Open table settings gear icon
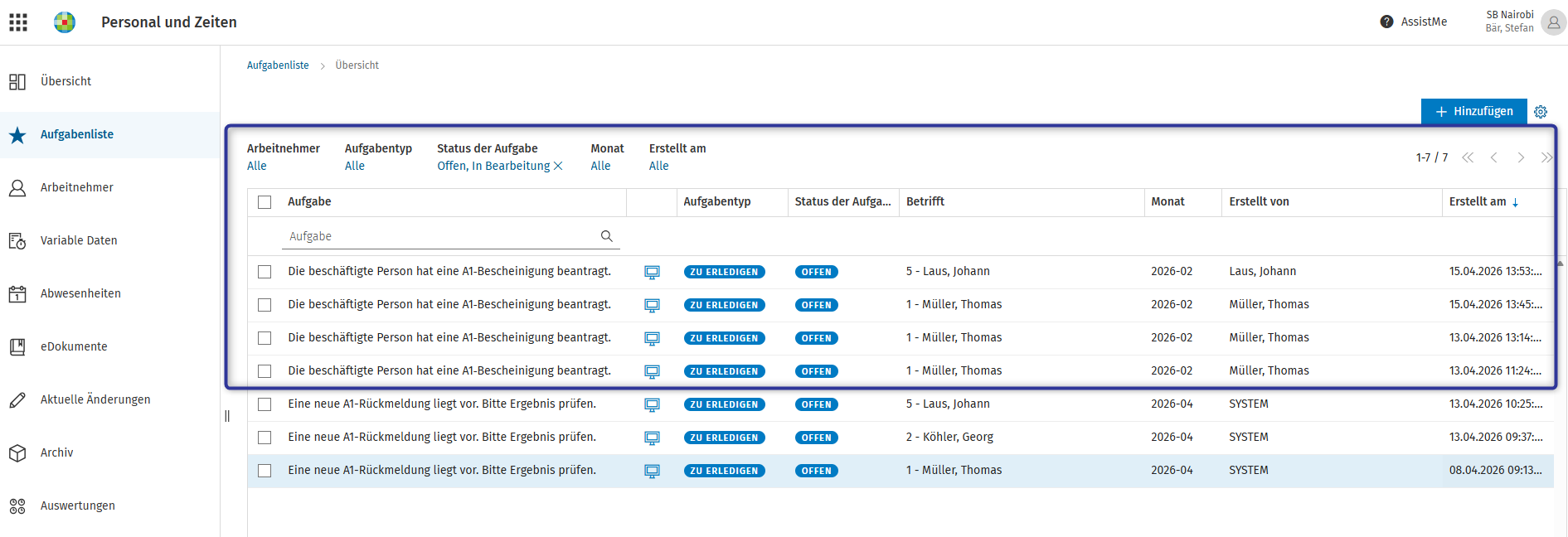The width and height of the screenshot is (1568, 537). click(x=1541, y=112)
